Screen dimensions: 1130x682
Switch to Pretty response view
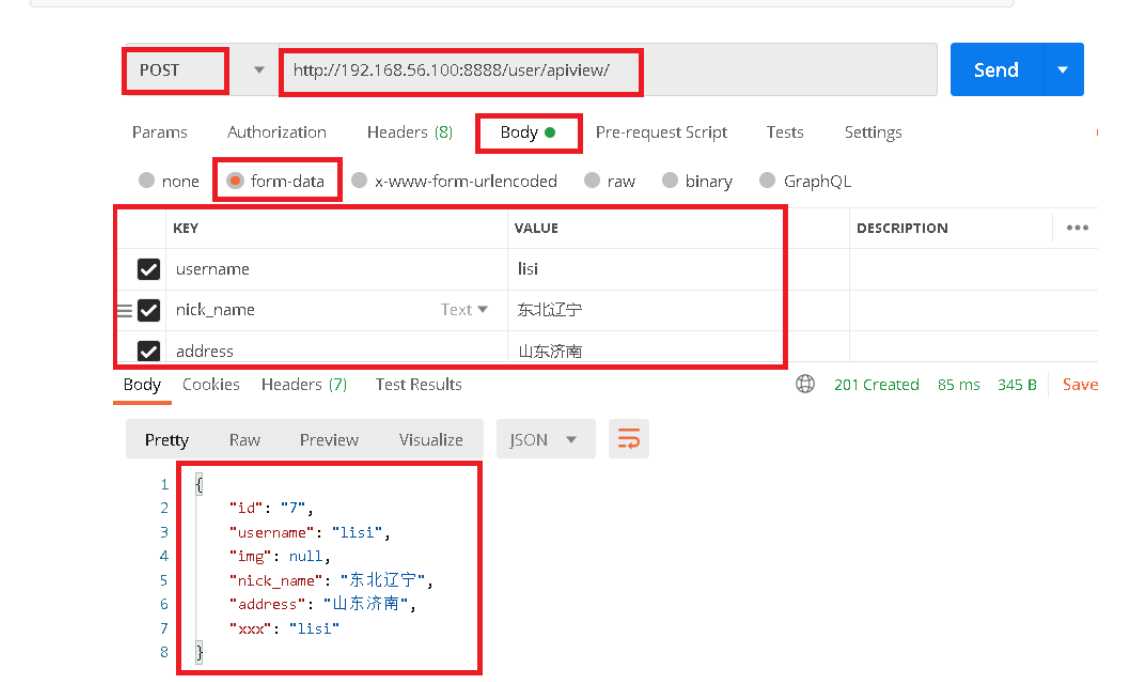(x=166, y=440)
